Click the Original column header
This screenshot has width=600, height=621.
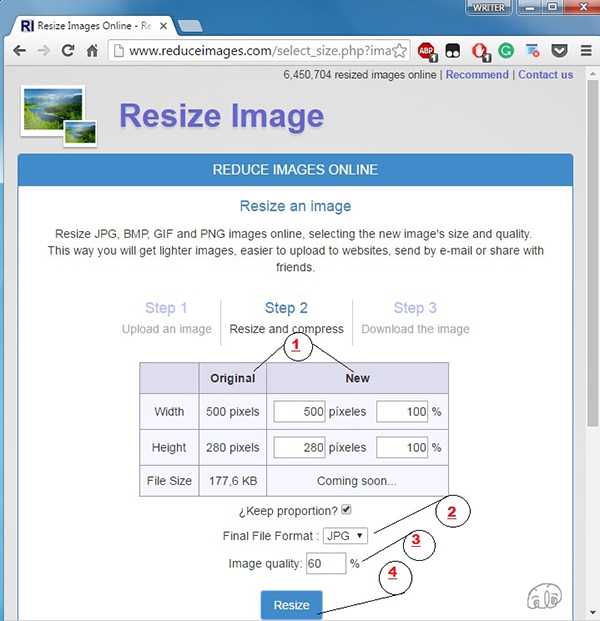[232, 378]
